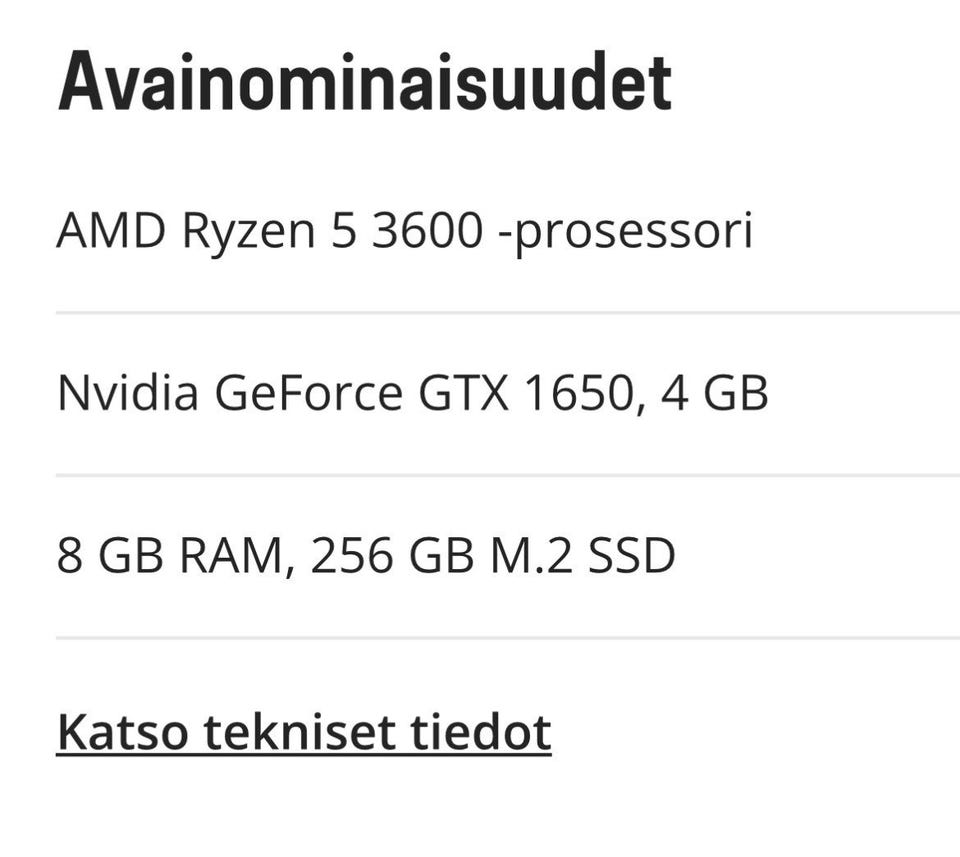Open the Katso tekniset tiedot link

(304, 732)
